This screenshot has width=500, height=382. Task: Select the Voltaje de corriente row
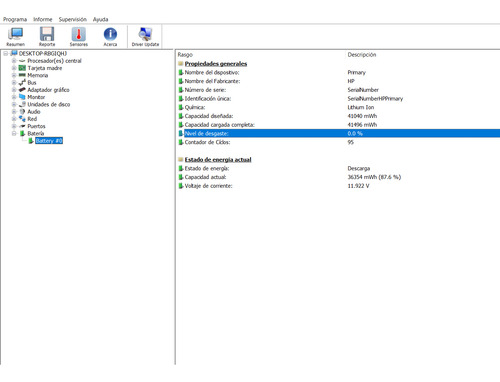(338, 186)
